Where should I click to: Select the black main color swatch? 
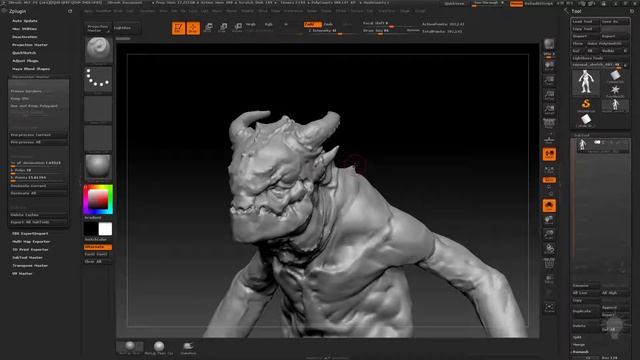(x=91, y=229)
